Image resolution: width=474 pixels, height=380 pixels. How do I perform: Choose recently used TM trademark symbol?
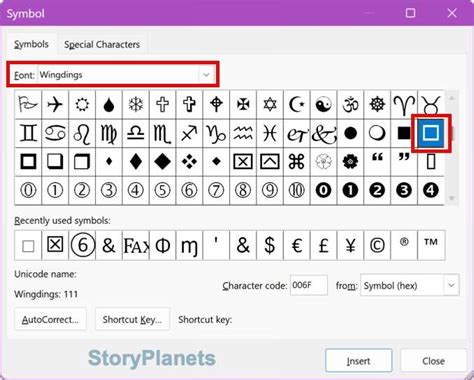tap(431, 246)
